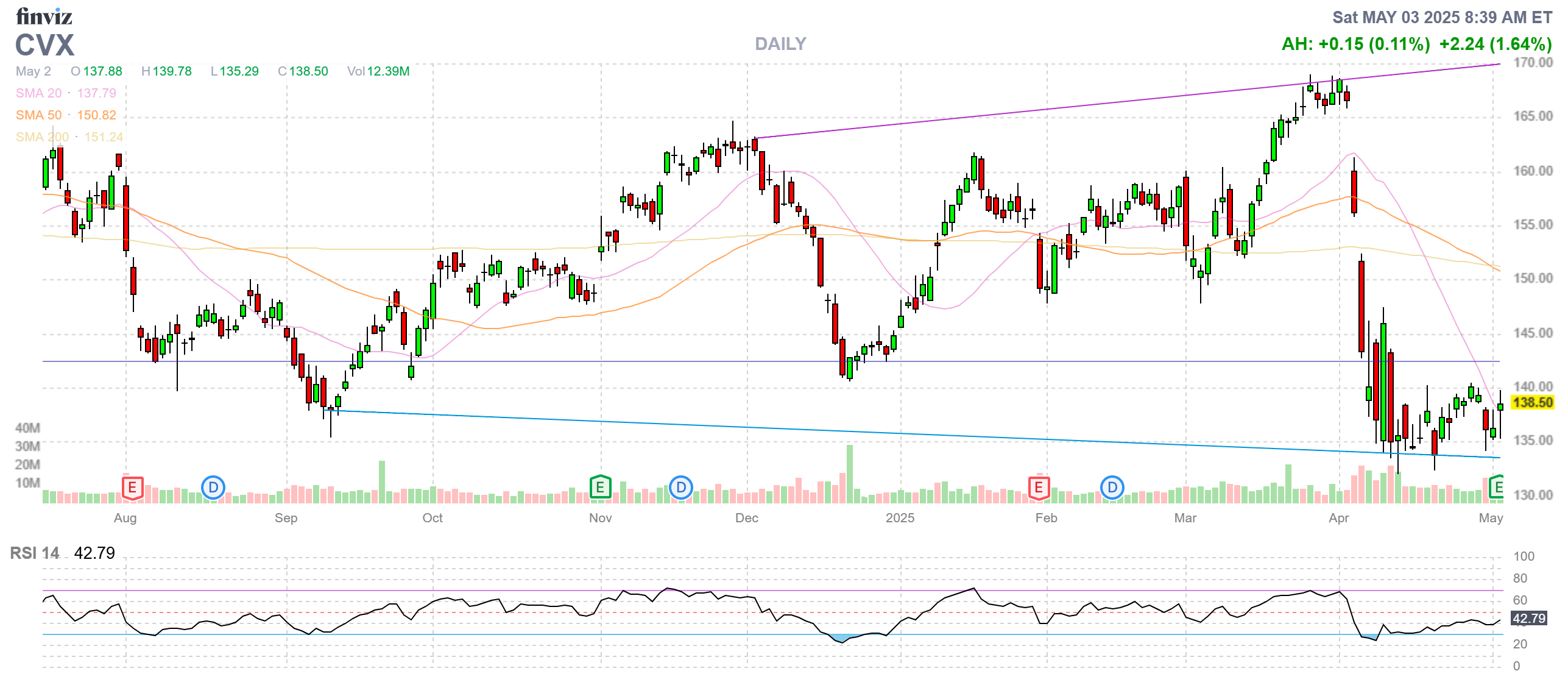Click the yellow 138.50 current price tag

[x=1532, y=402]
